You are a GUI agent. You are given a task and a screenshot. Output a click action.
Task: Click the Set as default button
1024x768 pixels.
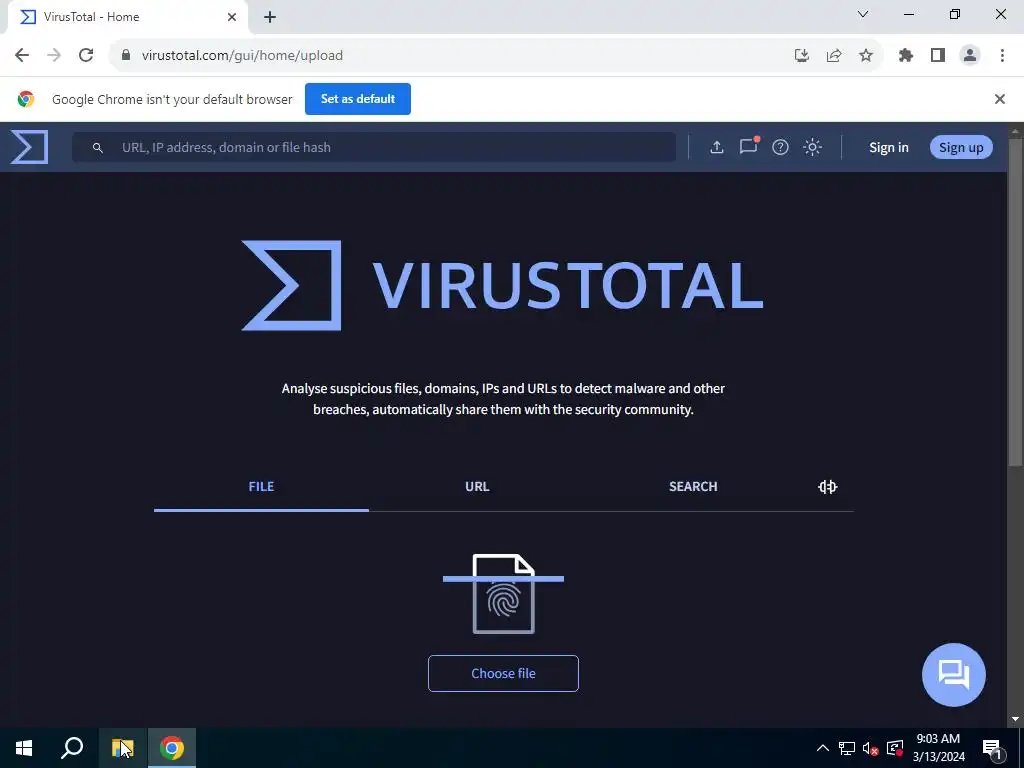[x=358, y=99]
